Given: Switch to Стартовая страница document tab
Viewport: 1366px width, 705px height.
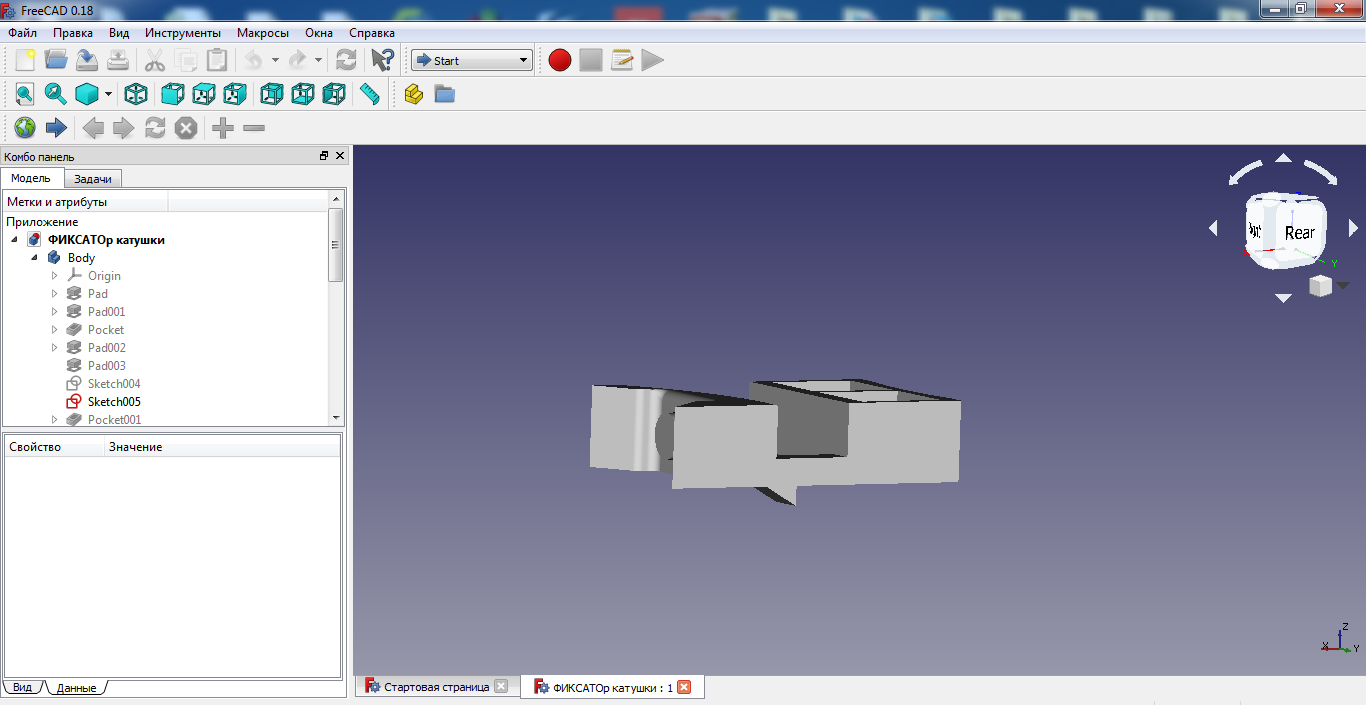Looking at the screenshot, I should pos(436,687).
